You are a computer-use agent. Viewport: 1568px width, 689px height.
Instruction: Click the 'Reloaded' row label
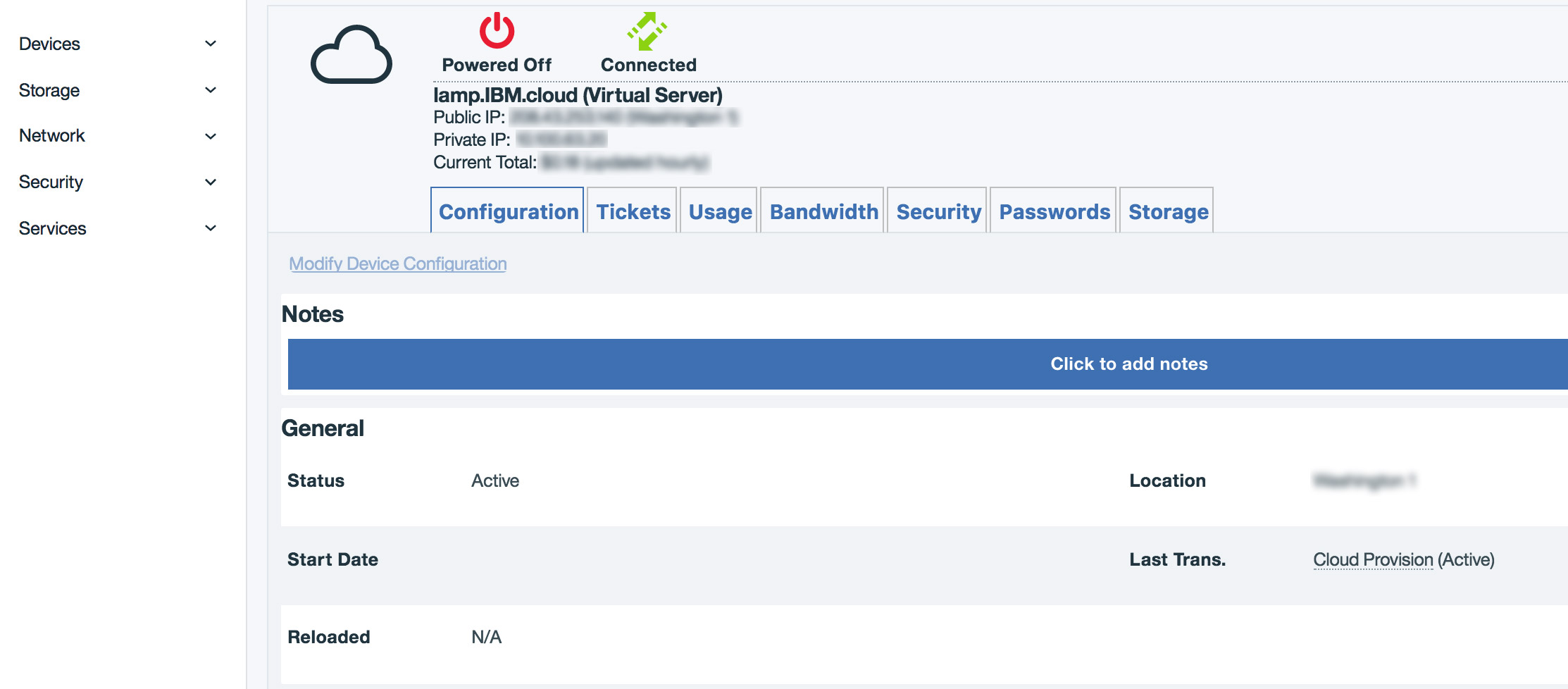point(328,637)
